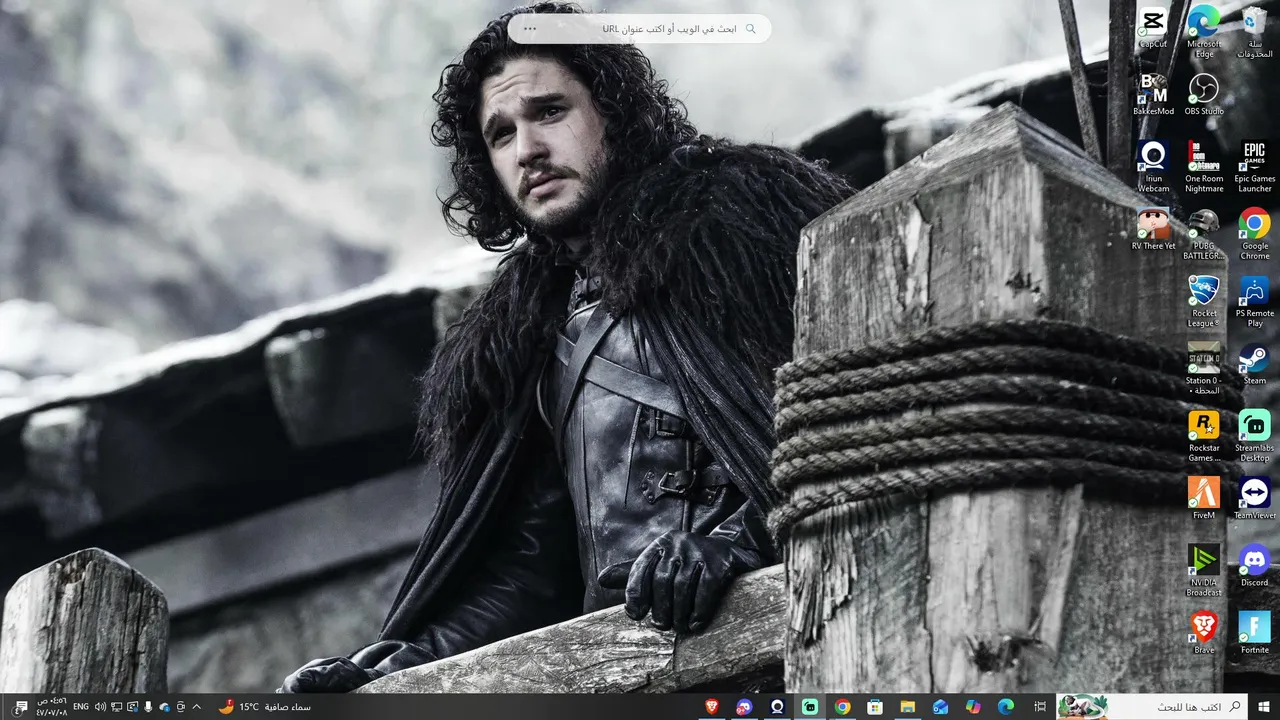Open the Rockstar Games Launcher desktop shortcut
This screenshot has width=1280, height=720.
click(x=1204, y=437)
